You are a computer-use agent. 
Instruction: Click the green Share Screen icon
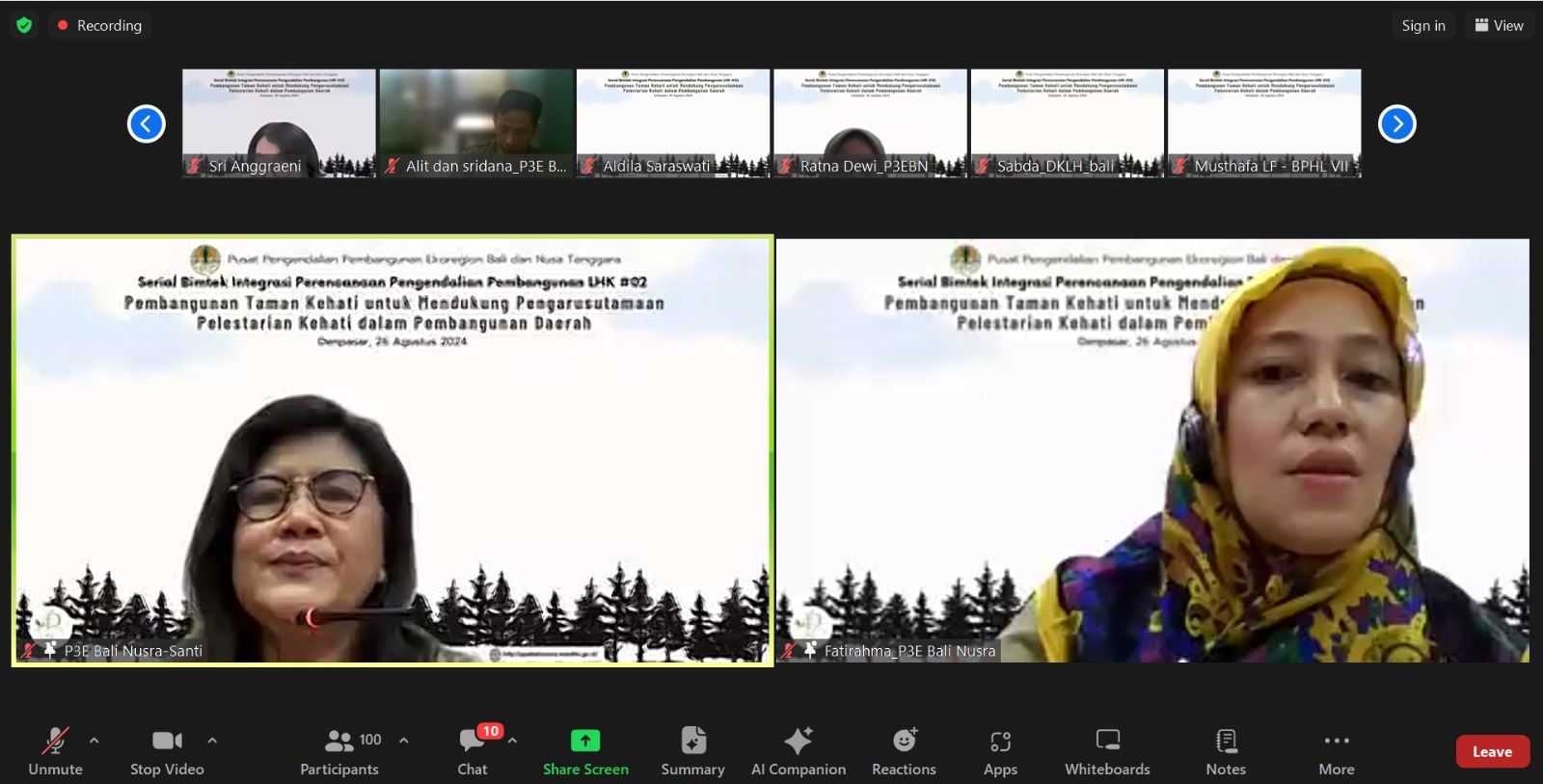point(585,741)
